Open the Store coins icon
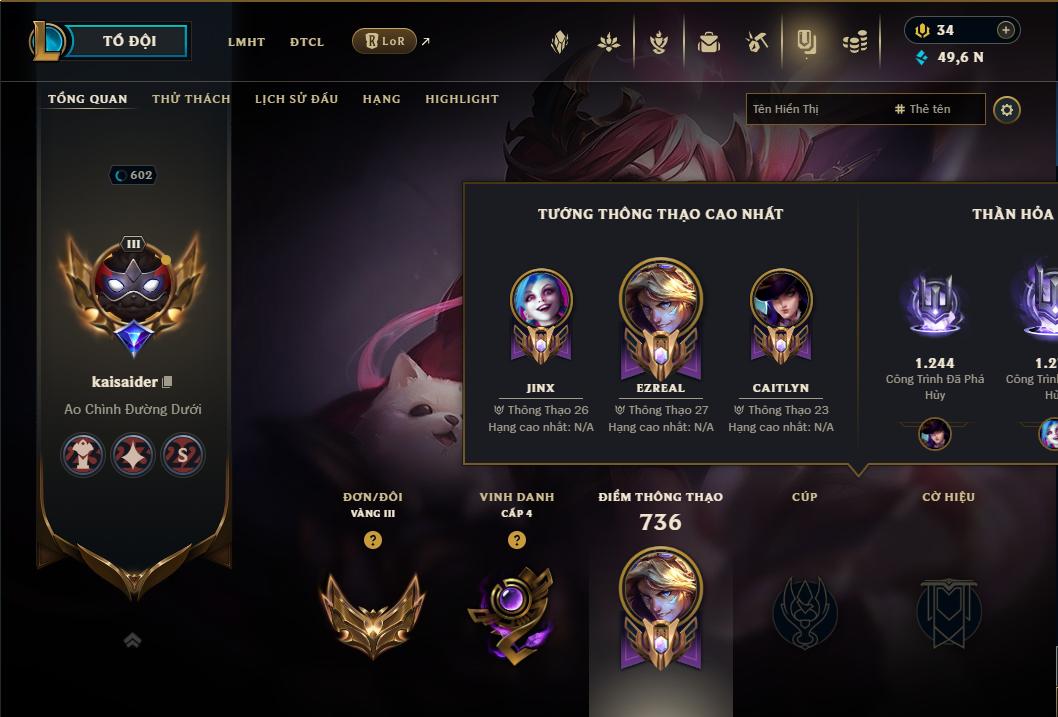1058x717 pixels. coord(855,42)
